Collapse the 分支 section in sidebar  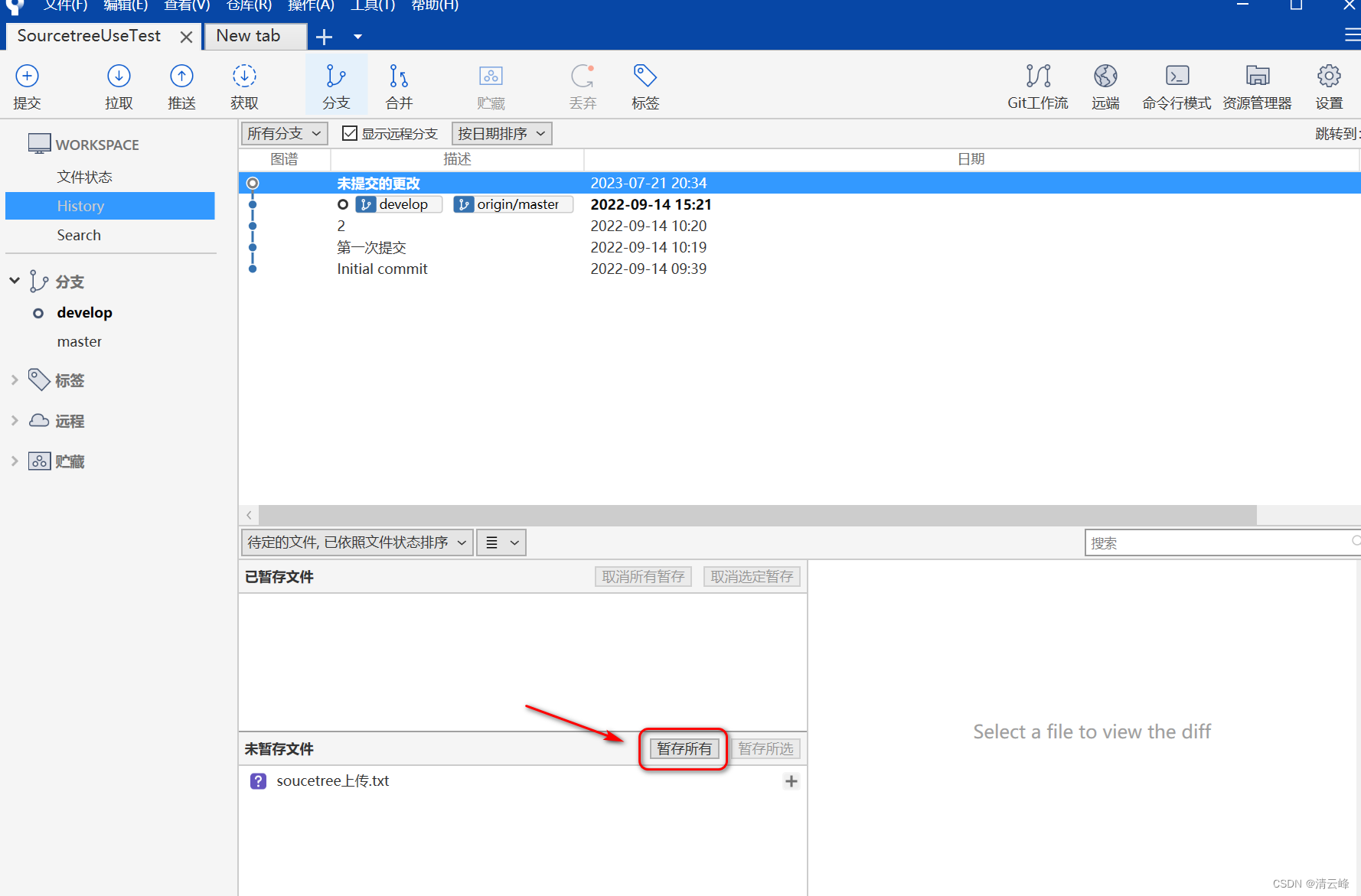click(x=15, y=281)
